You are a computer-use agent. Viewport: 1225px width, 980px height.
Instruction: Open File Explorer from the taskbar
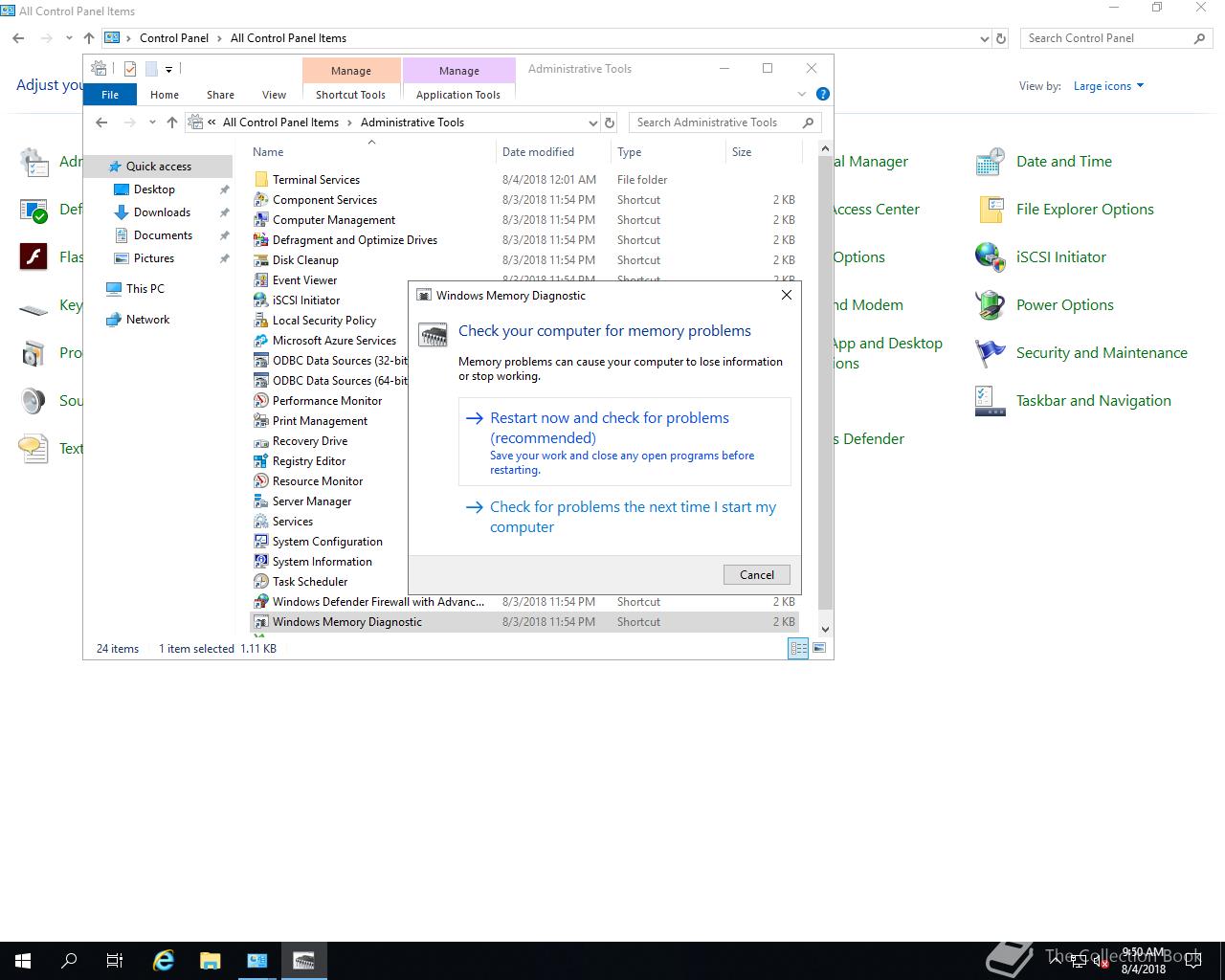pos(211,961)
